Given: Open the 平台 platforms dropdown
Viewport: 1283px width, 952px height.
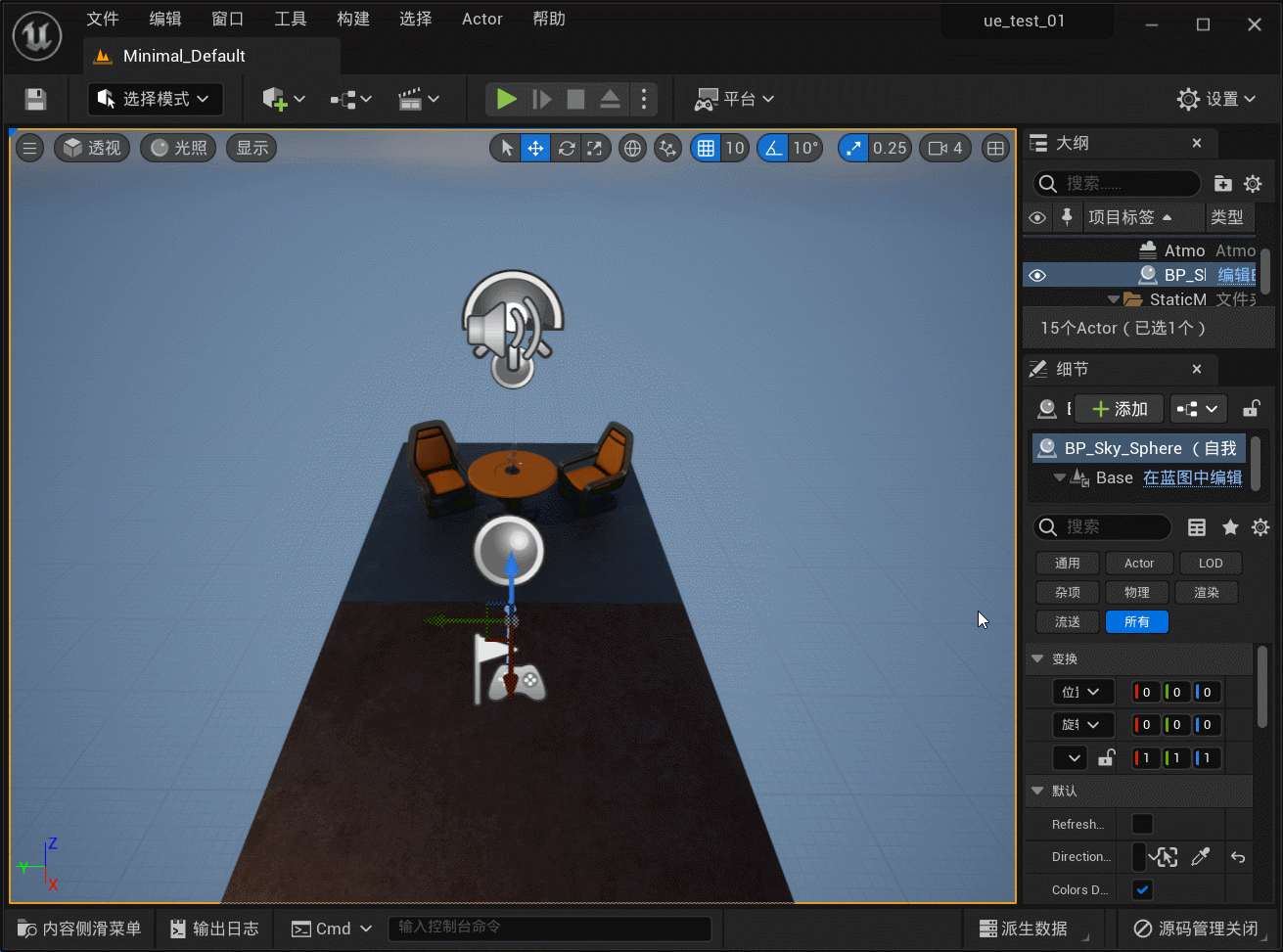Looking at the screenshot, I should tap(734, 99).
